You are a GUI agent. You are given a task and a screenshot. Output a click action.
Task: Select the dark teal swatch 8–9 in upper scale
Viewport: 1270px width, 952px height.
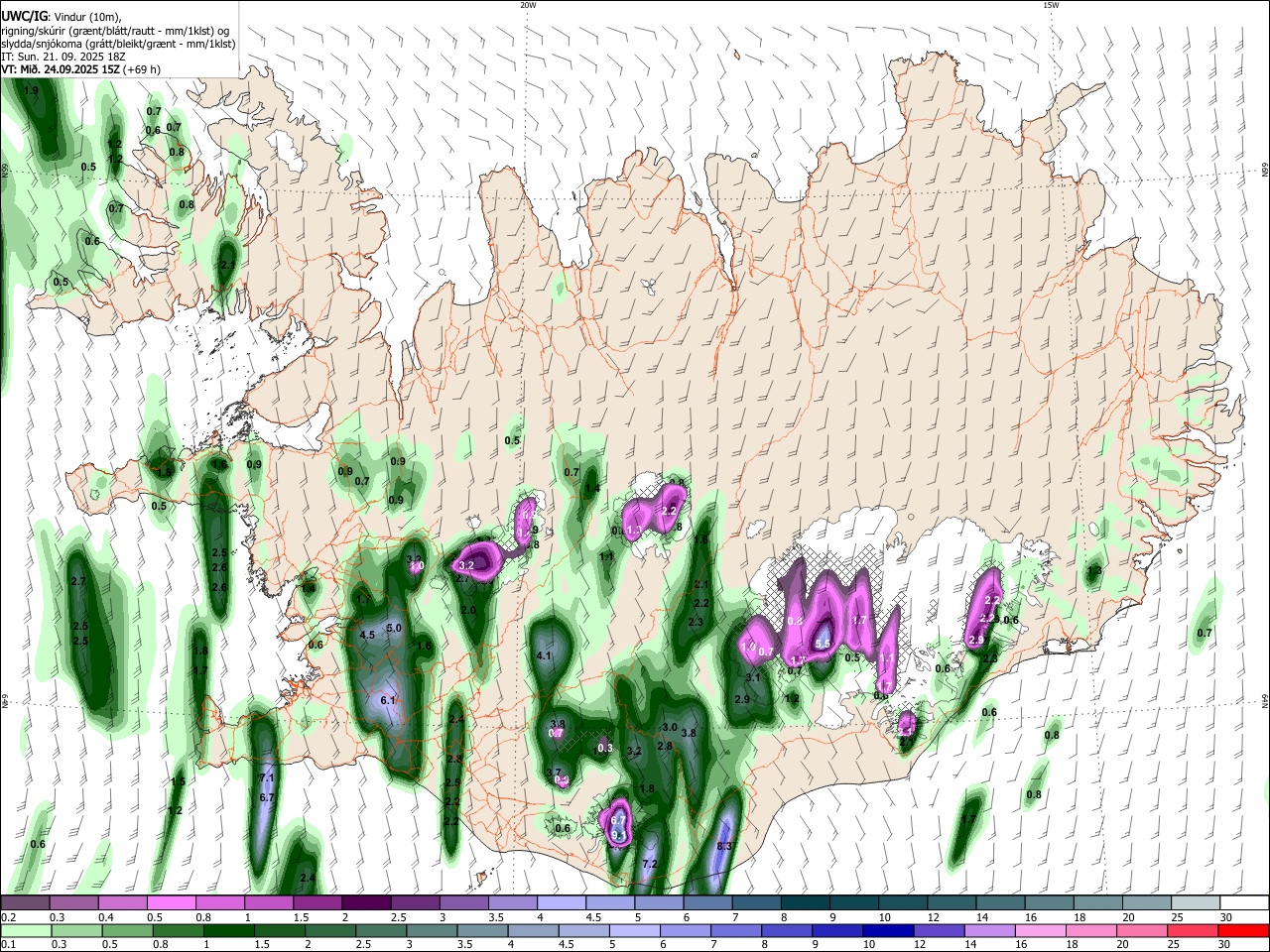[x=806, y=903]
